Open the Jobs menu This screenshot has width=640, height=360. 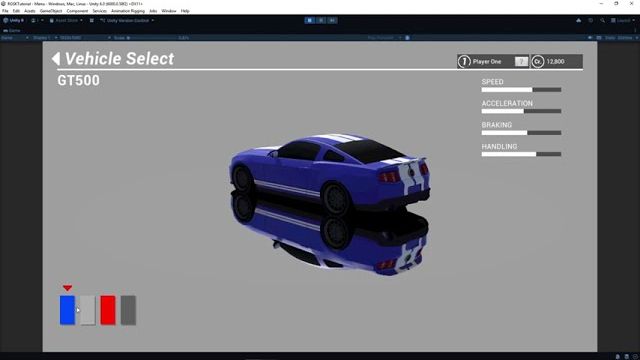tap(153, 11)
